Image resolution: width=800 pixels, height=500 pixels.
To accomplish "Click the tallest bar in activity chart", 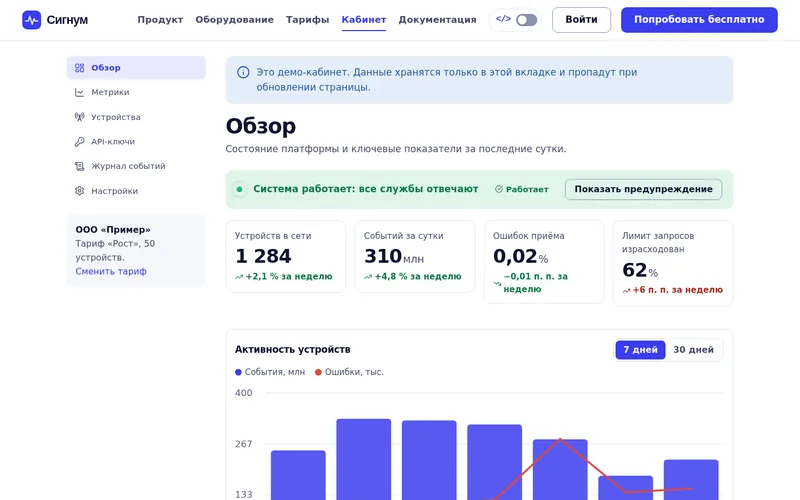I will pyautogui.click(x=364, y=459).
